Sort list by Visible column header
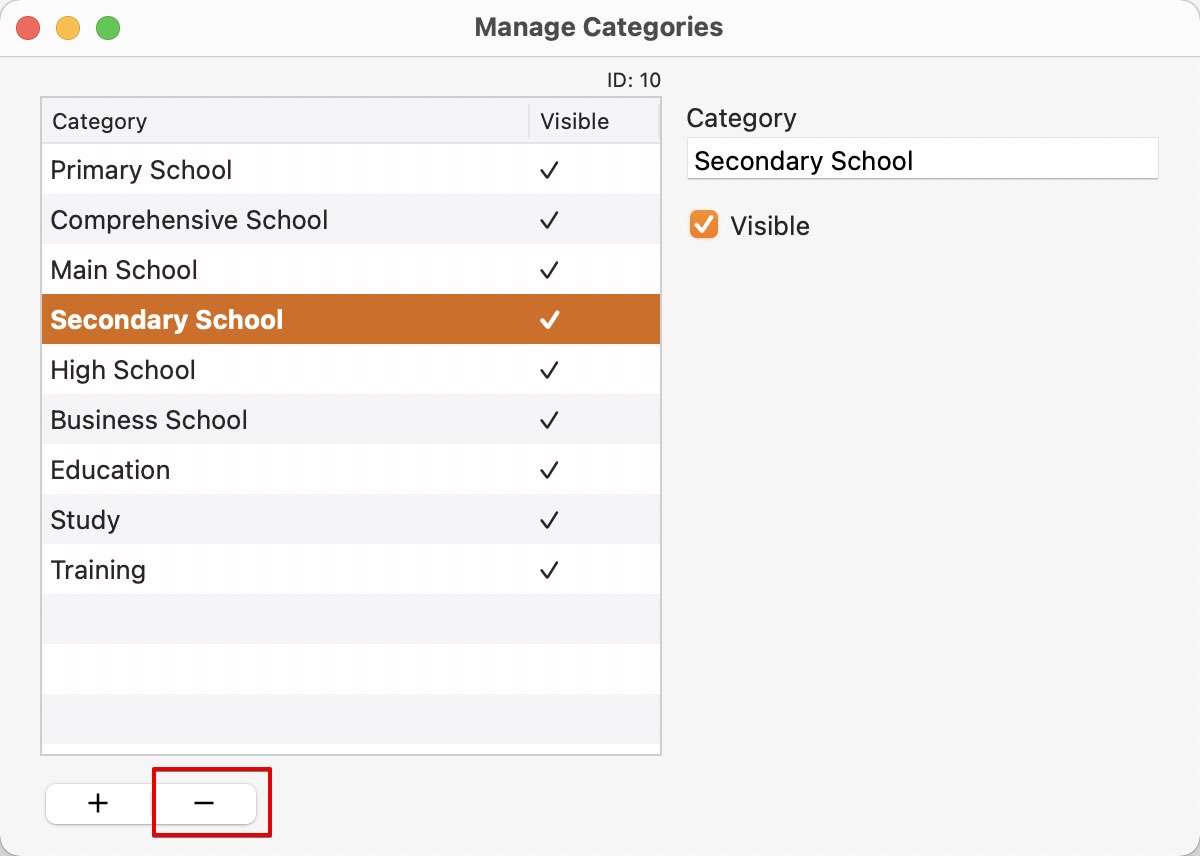The image size is (1200, 856). point(594,121)
